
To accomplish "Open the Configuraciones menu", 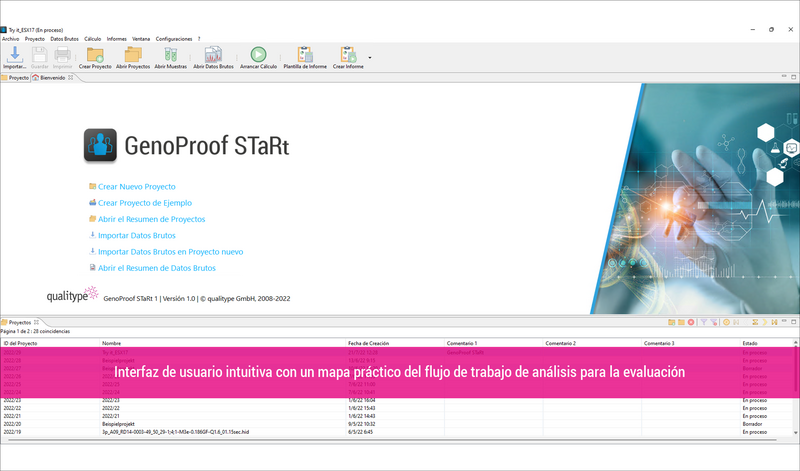I will click(x=174, y=39).
